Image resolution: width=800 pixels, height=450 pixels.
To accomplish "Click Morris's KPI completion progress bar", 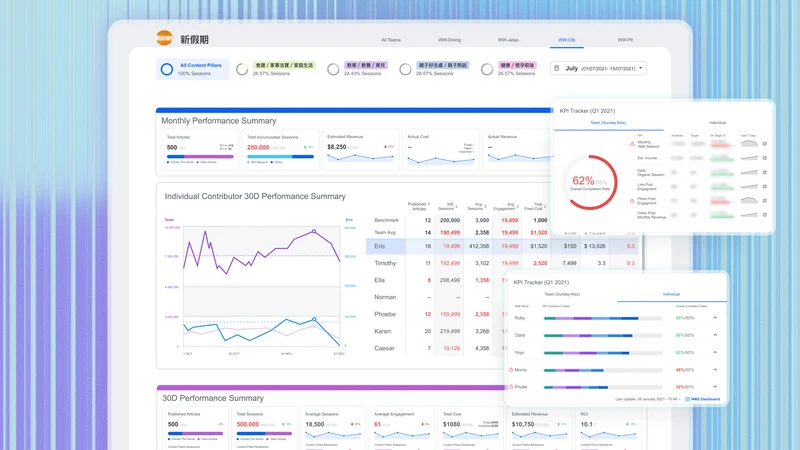I will 603,370.
